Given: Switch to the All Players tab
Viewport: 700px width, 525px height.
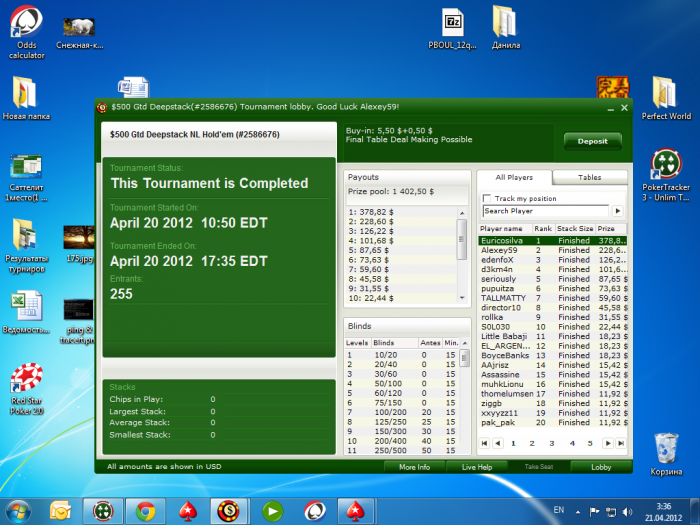Looking at the screenshot, I should tap(514, 177).
